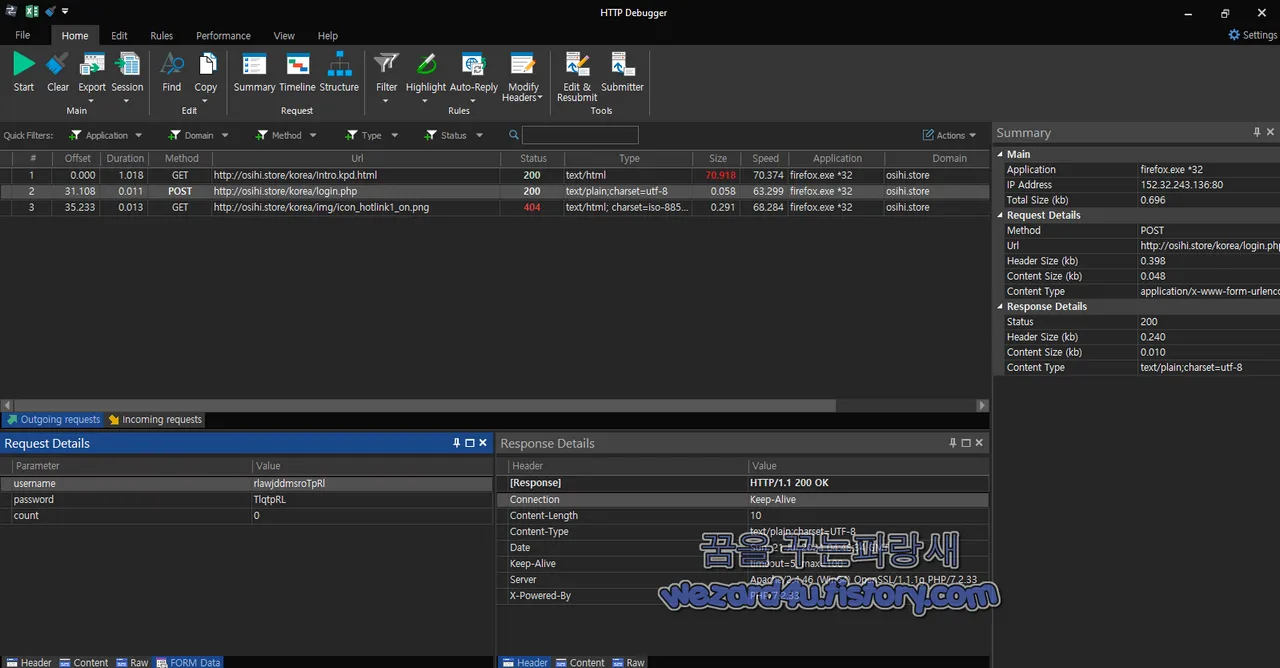This screenshot has width=1280, height=668.
Task: Select the Incoming requests tab
Action: [x=155, y=419]
